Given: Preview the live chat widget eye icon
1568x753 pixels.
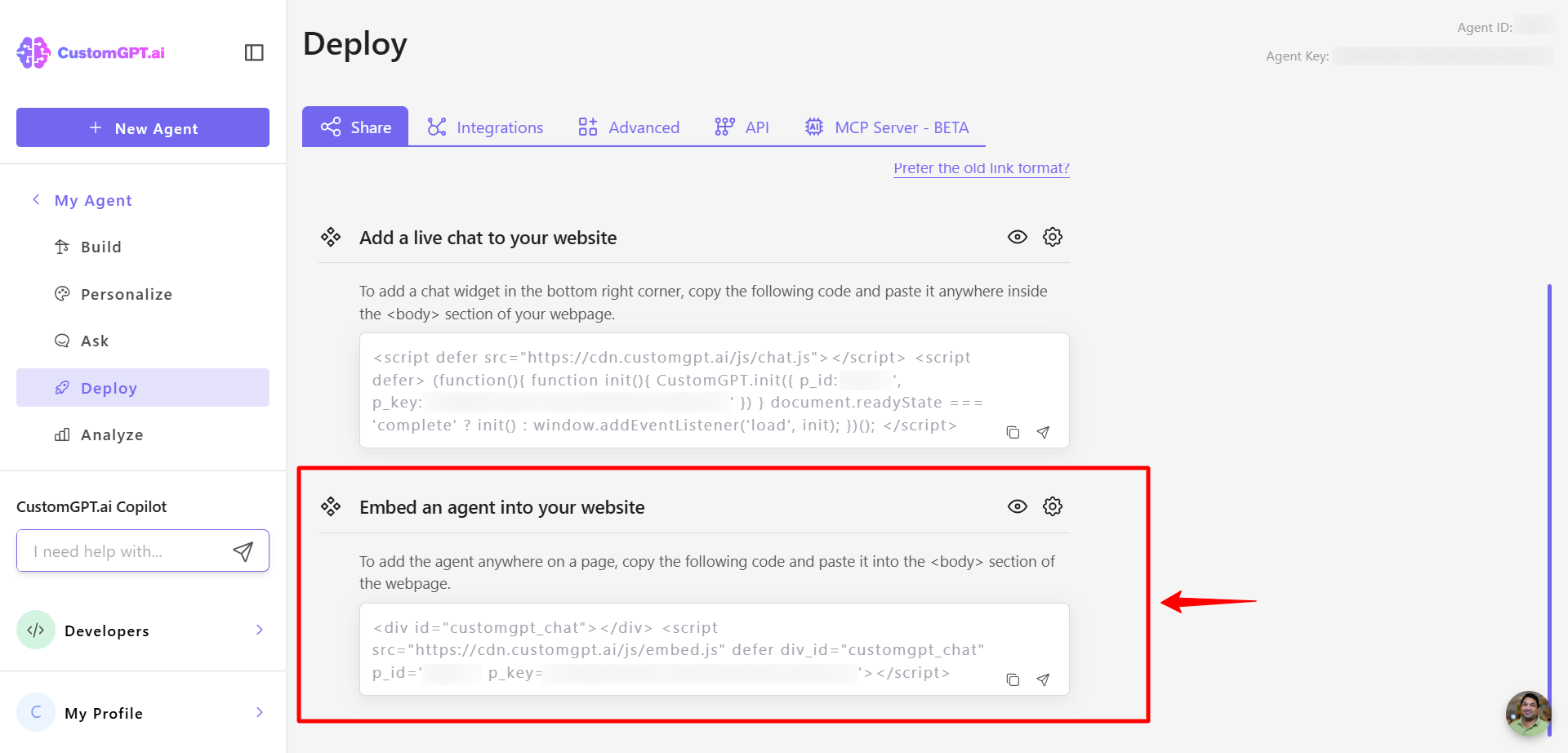Looking at the screenshot, I should click(1018, 237).
